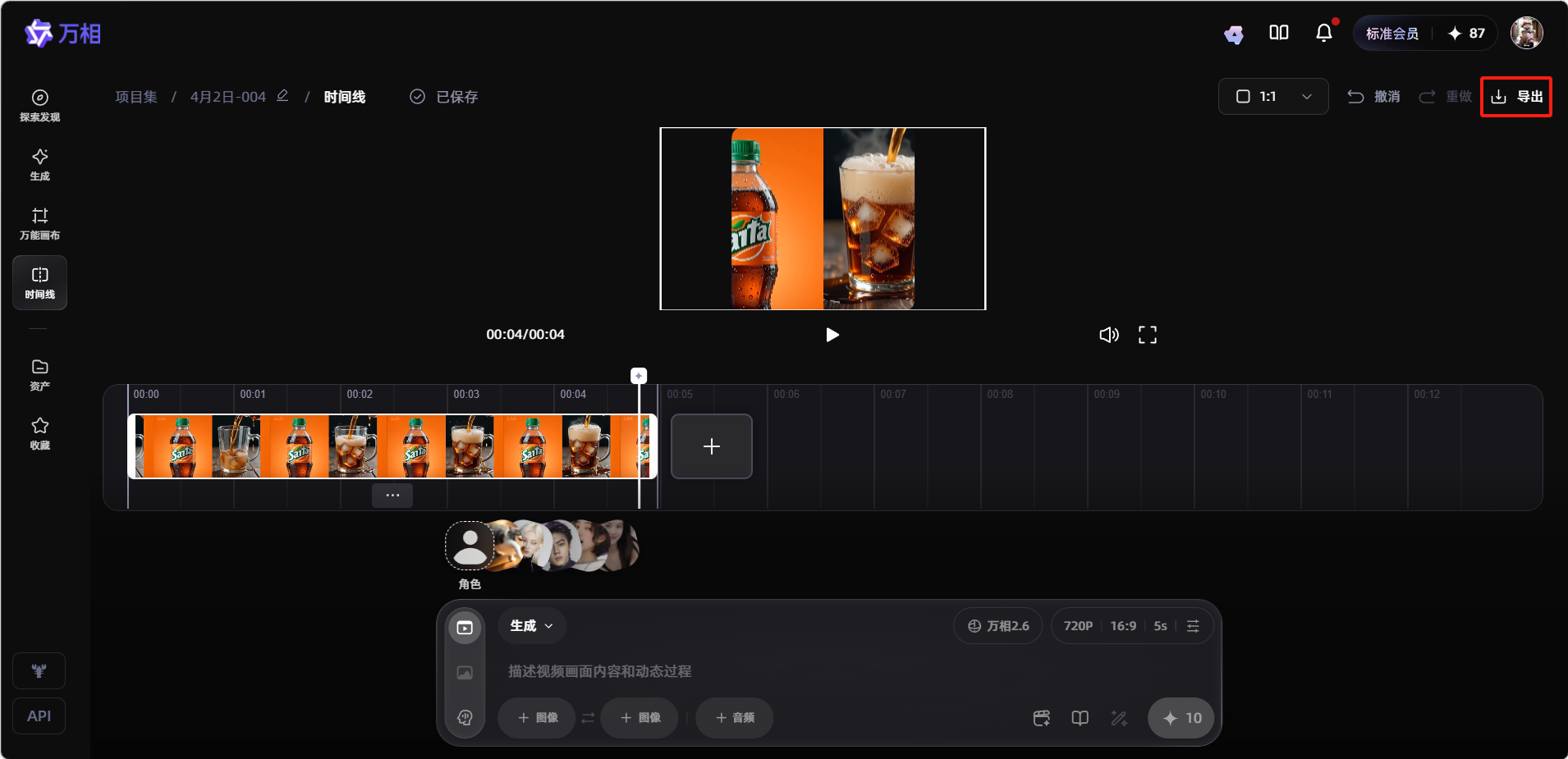This screenshot has width=1568, height=759.
Task: Go to 项目集 in the breadcrumb
Action: click(136, 97)
